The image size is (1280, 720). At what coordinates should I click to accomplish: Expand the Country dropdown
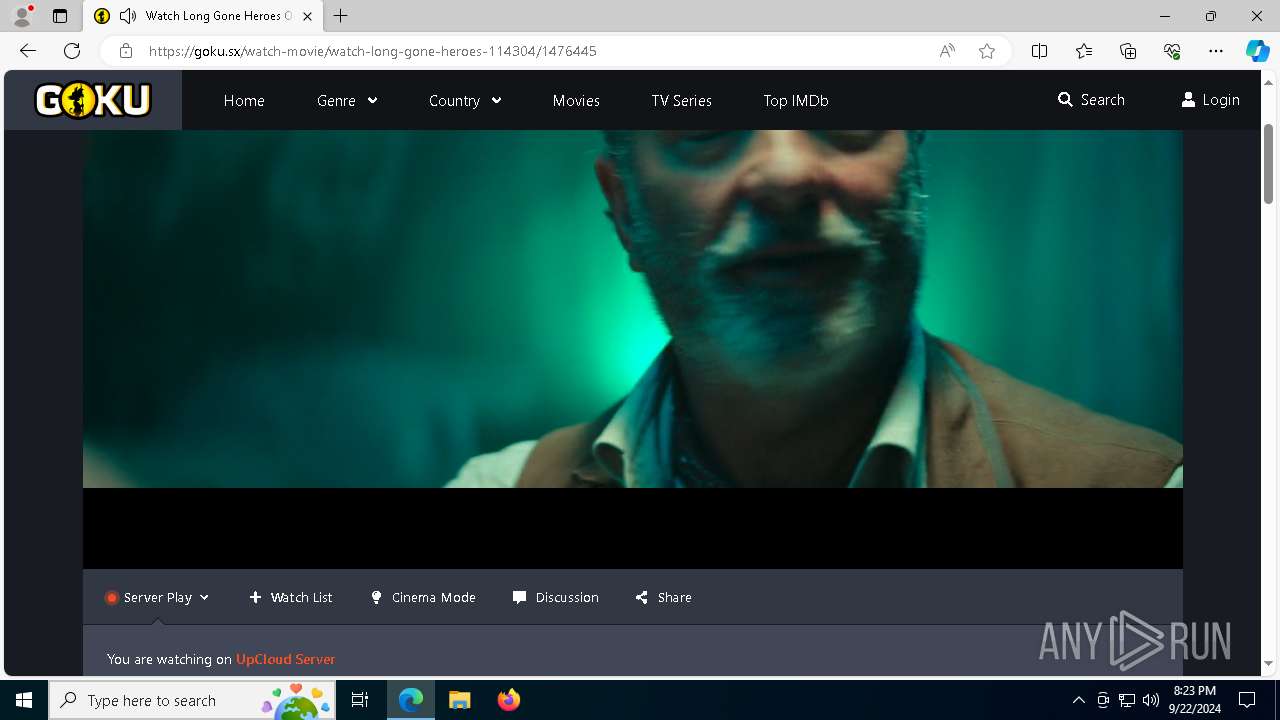465,100
